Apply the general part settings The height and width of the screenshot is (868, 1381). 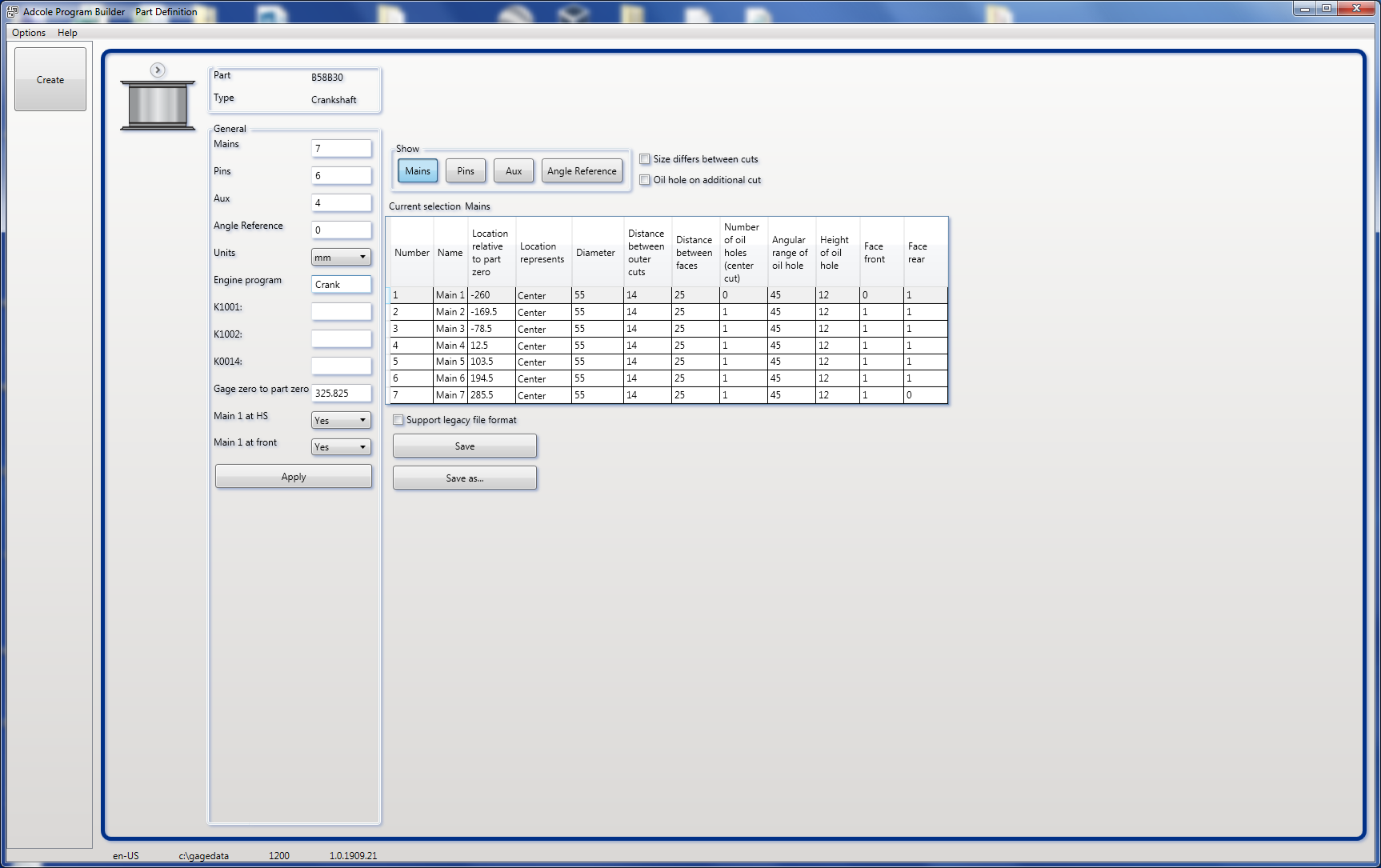[293, 476]
